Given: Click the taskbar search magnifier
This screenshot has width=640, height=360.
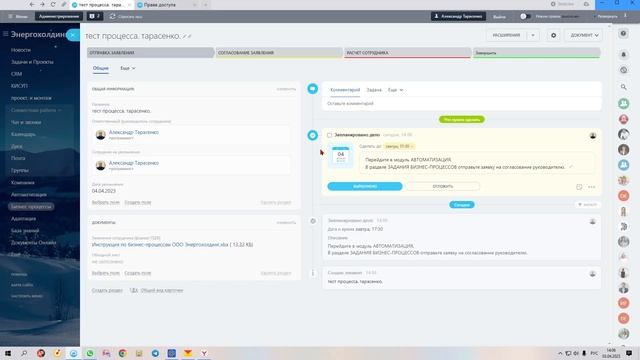Looking at the screenshot, I should pos(24,353).
